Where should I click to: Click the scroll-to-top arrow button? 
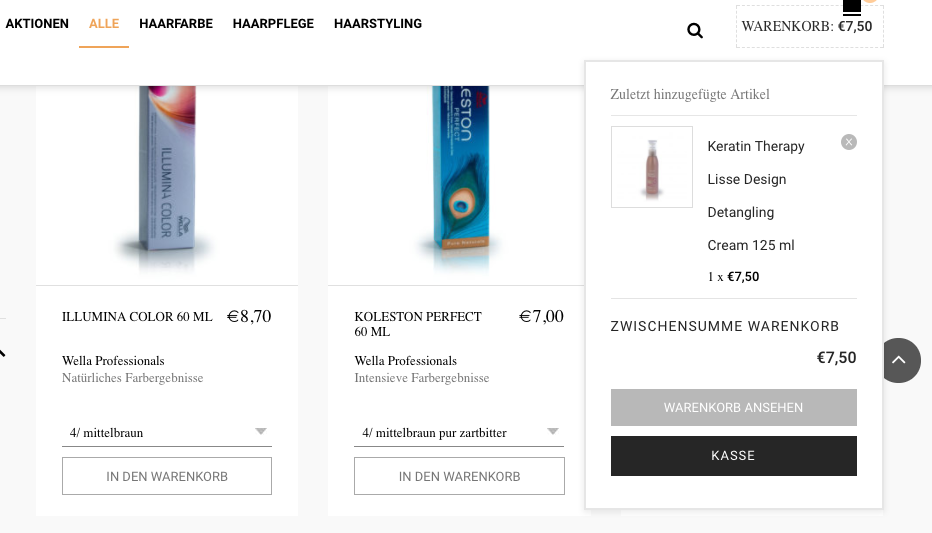pos(898,360)
